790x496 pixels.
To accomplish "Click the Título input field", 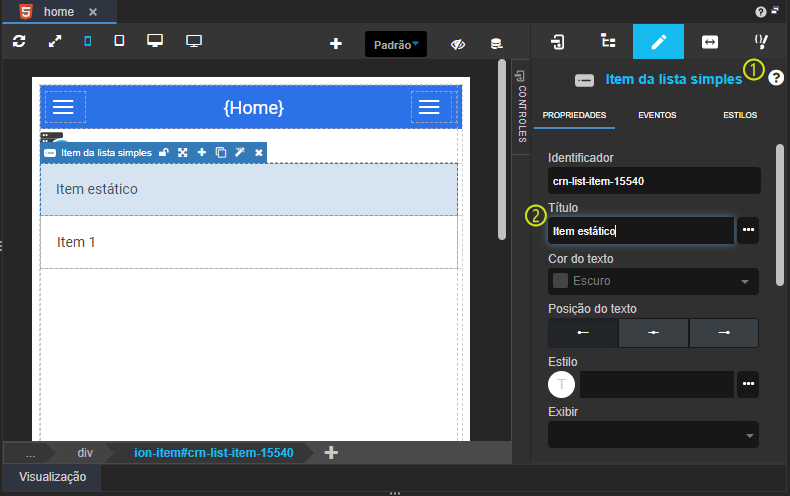I will pyautogui.click(x=641, y=231).
